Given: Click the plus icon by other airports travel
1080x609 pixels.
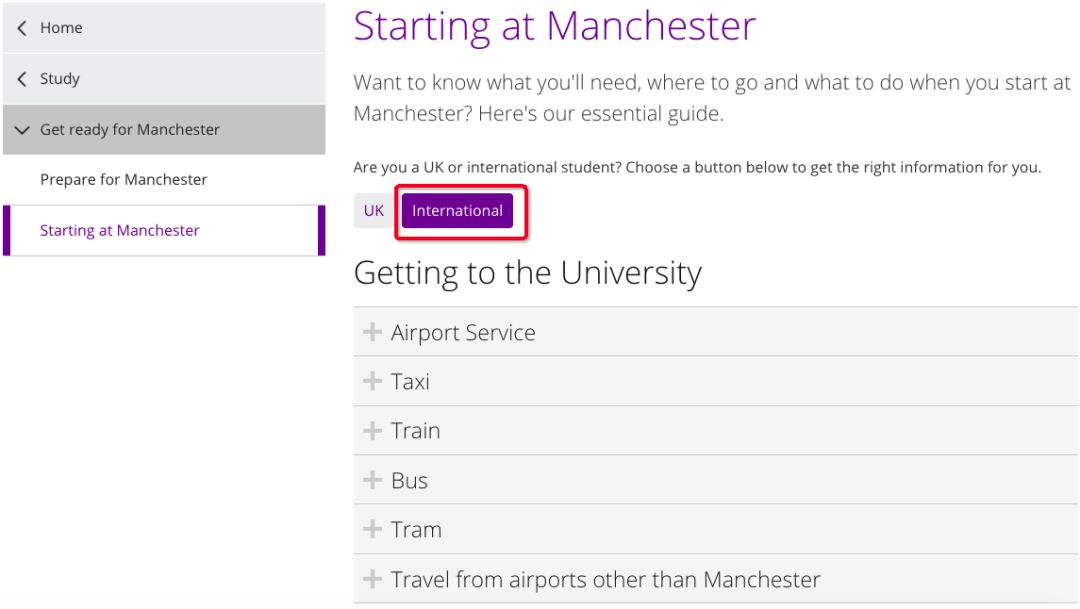Looking at the screenshot, I should (372, 579).
